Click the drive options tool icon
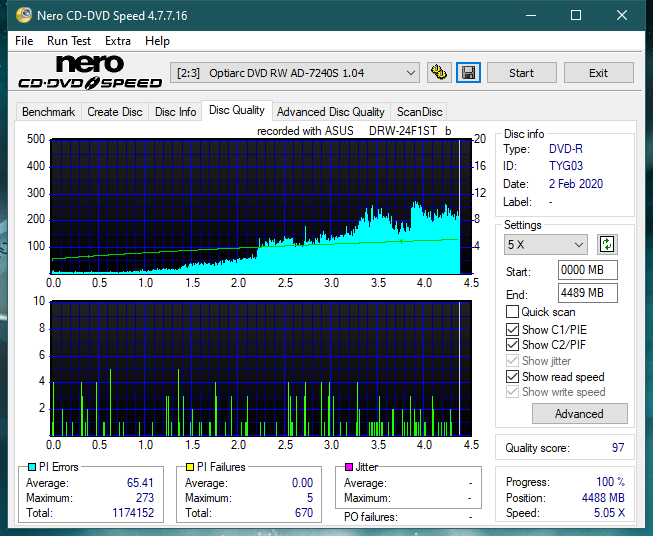This screenshot has height=536, width=653. 439,73
